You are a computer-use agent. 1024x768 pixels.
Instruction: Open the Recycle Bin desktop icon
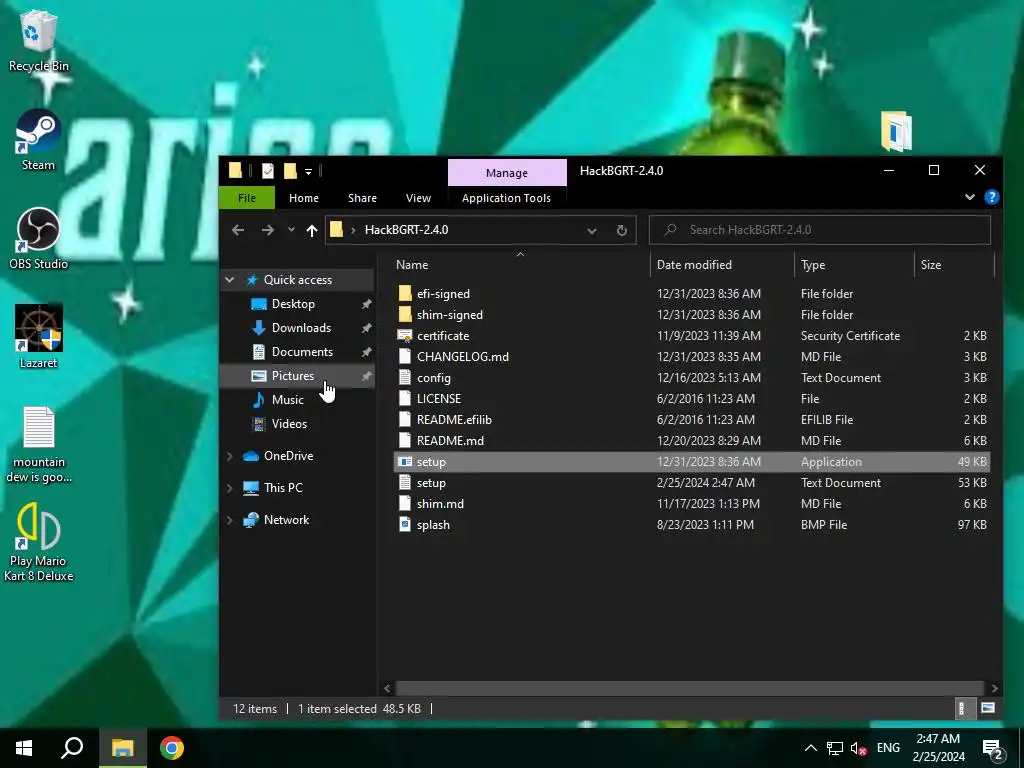click(38, 40)
